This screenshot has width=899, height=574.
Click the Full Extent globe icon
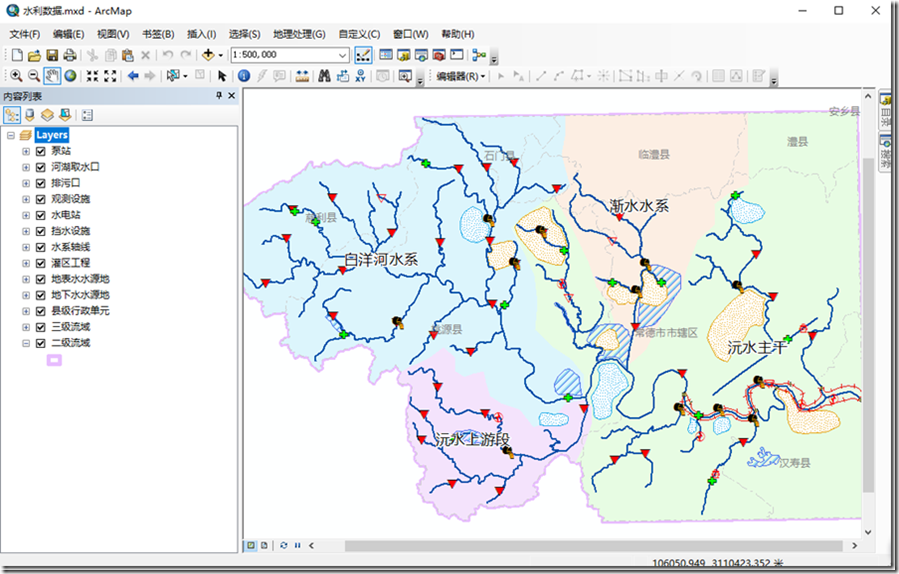point(70,76)
